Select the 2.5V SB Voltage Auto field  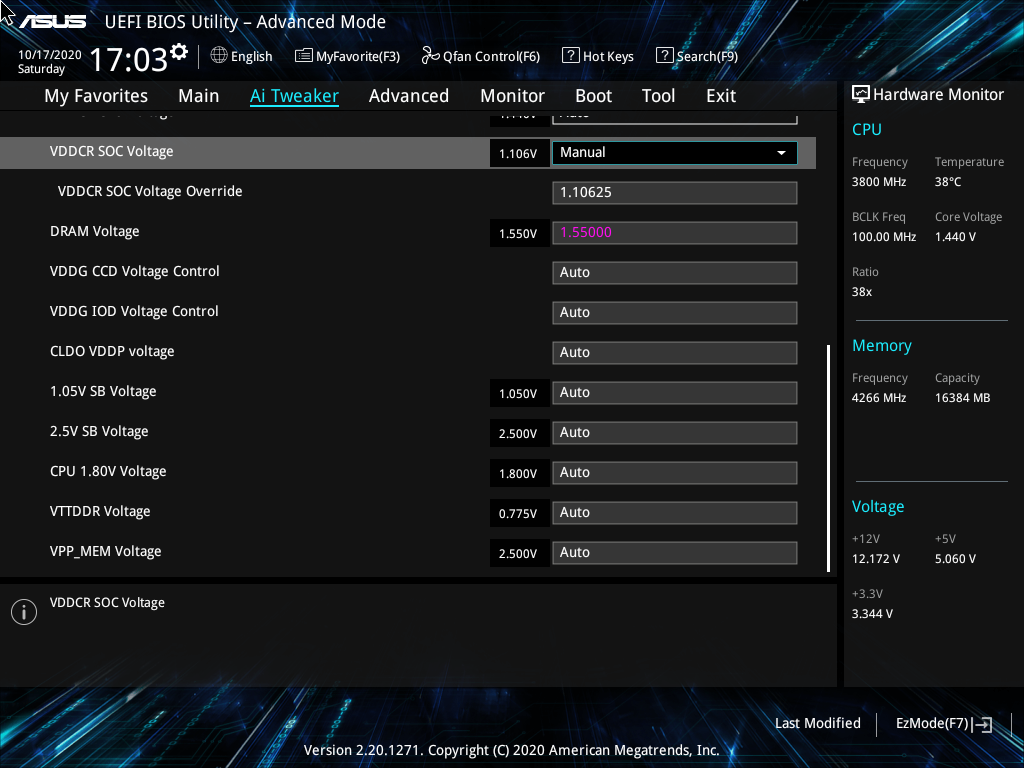coord(675,433)
